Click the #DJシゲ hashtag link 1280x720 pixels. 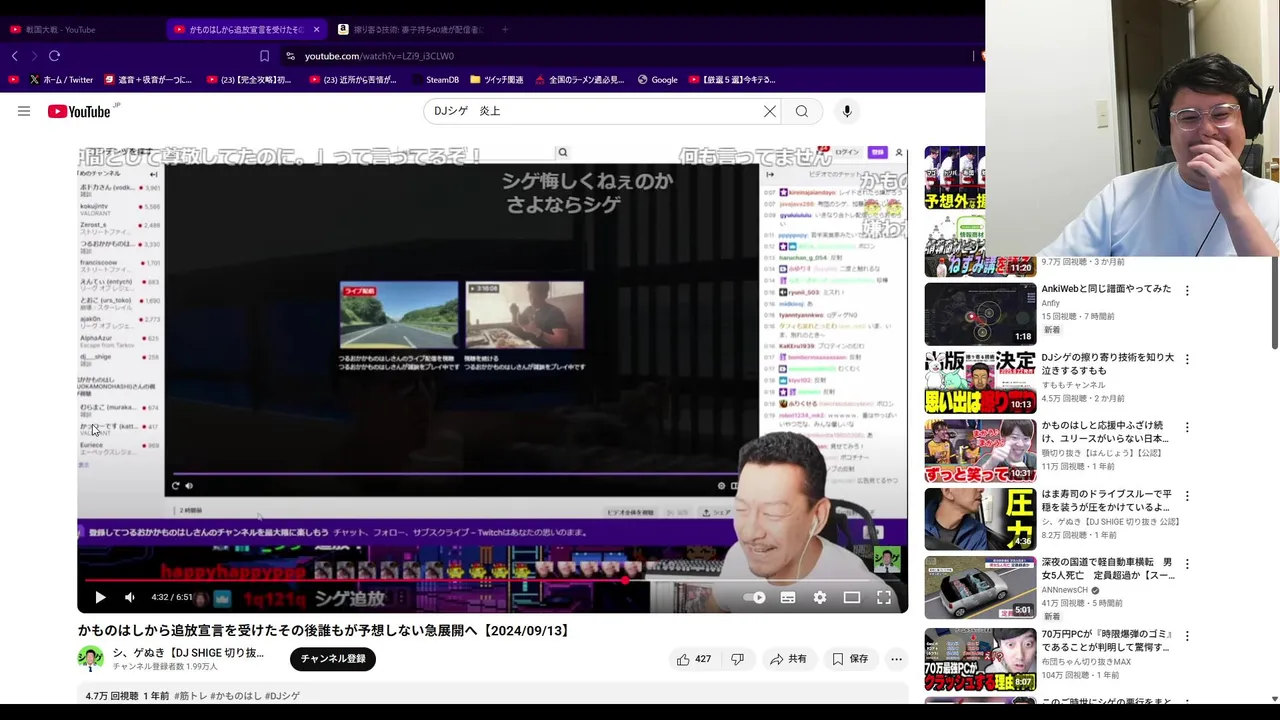[282, 696]
